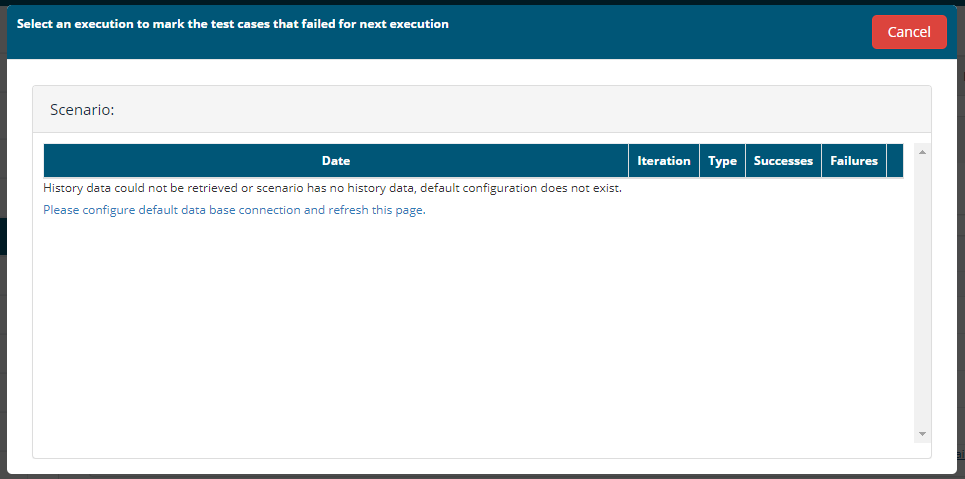This screenshot has height=479, width=965.
Task: Click the partially hidden underlined link behind the dialog
Action: [961, 454]
